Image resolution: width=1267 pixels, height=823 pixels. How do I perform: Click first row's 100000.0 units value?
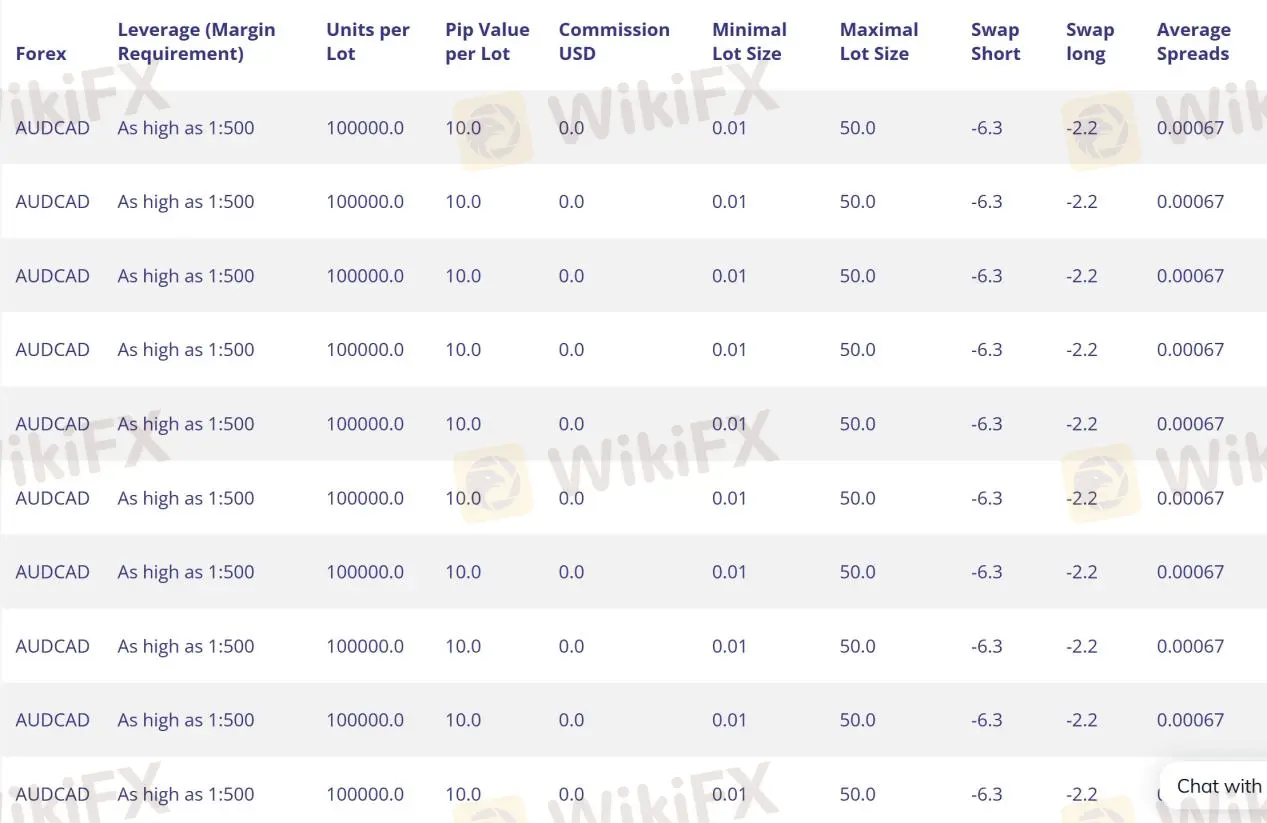pos(365,128)
